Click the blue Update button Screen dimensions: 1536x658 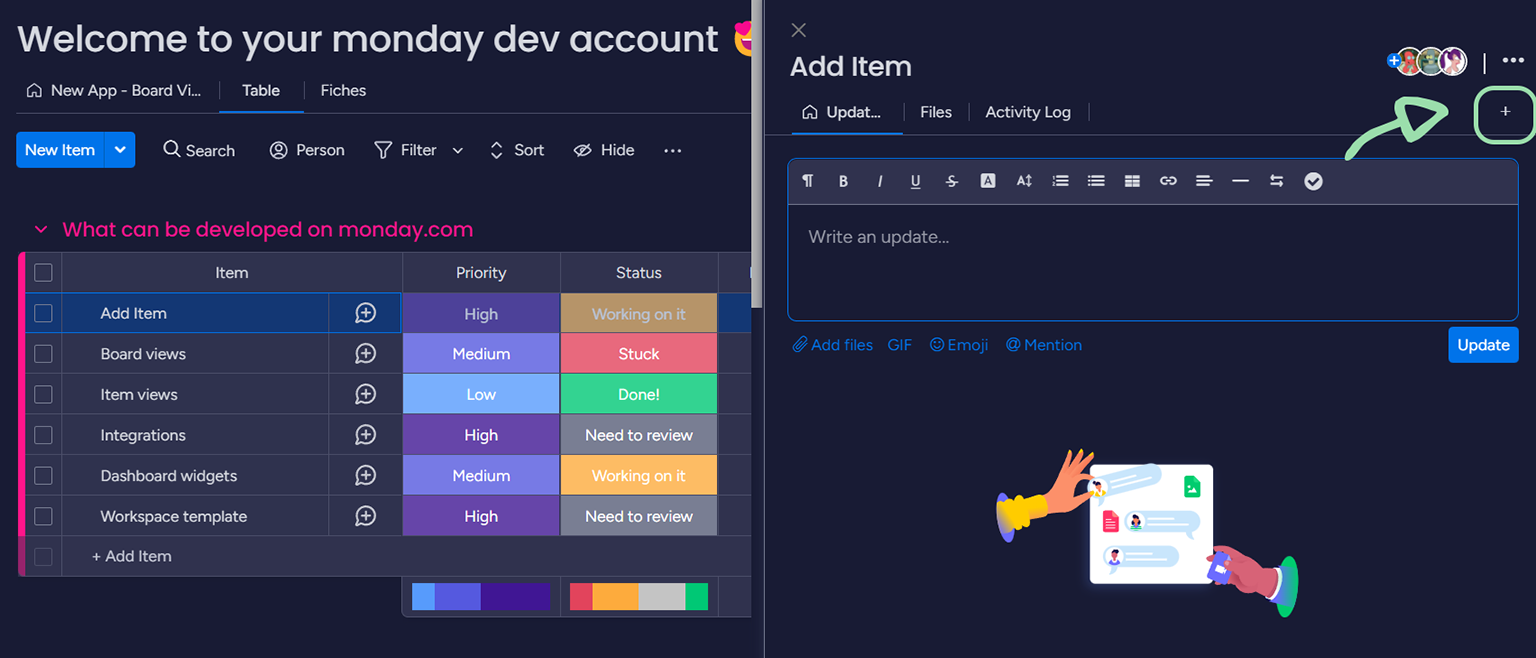1482,345
